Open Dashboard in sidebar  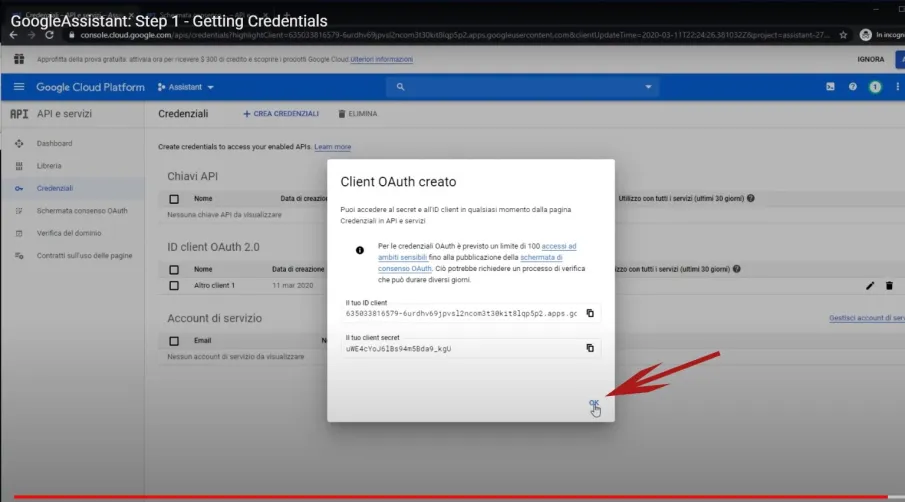coord(54,143)
